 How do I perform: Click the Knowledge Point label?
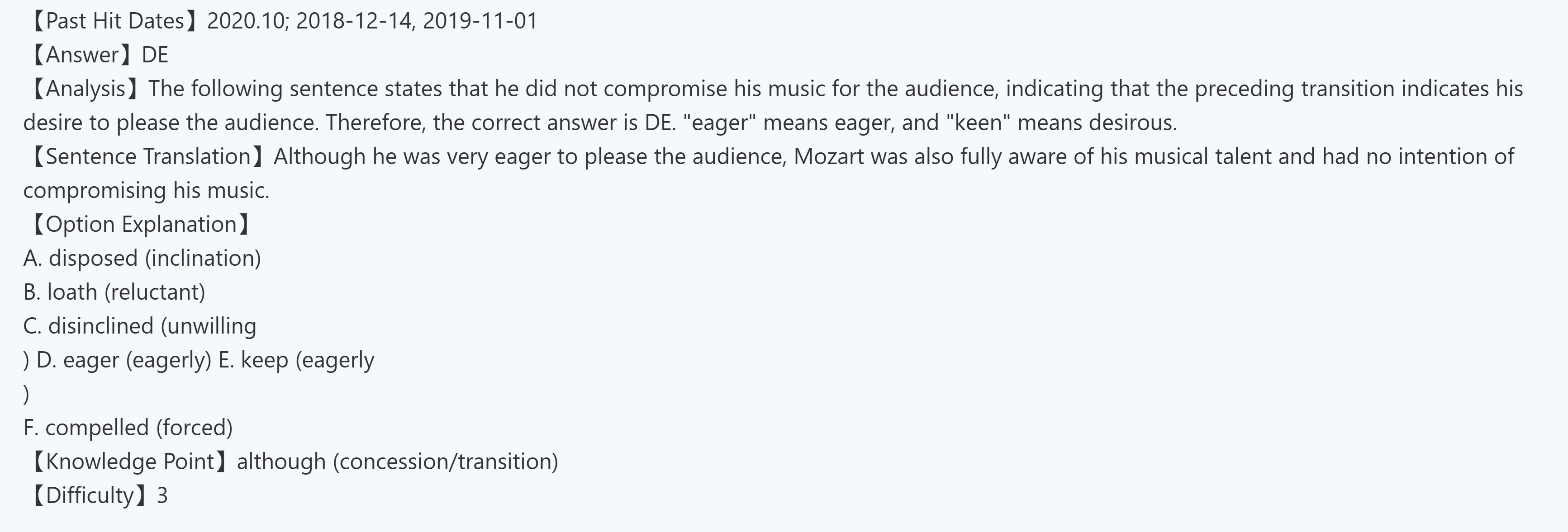click(129, 462)
